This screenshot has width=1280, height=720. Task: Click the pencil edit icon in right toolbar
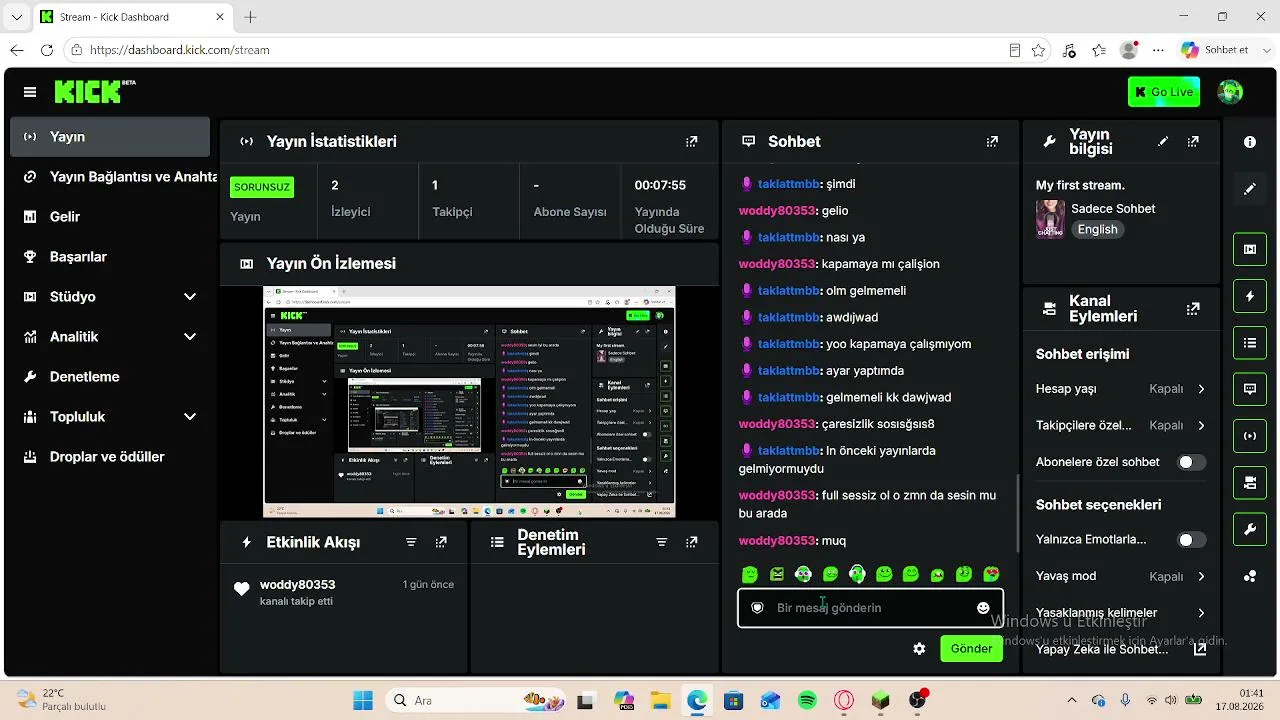1250,189
